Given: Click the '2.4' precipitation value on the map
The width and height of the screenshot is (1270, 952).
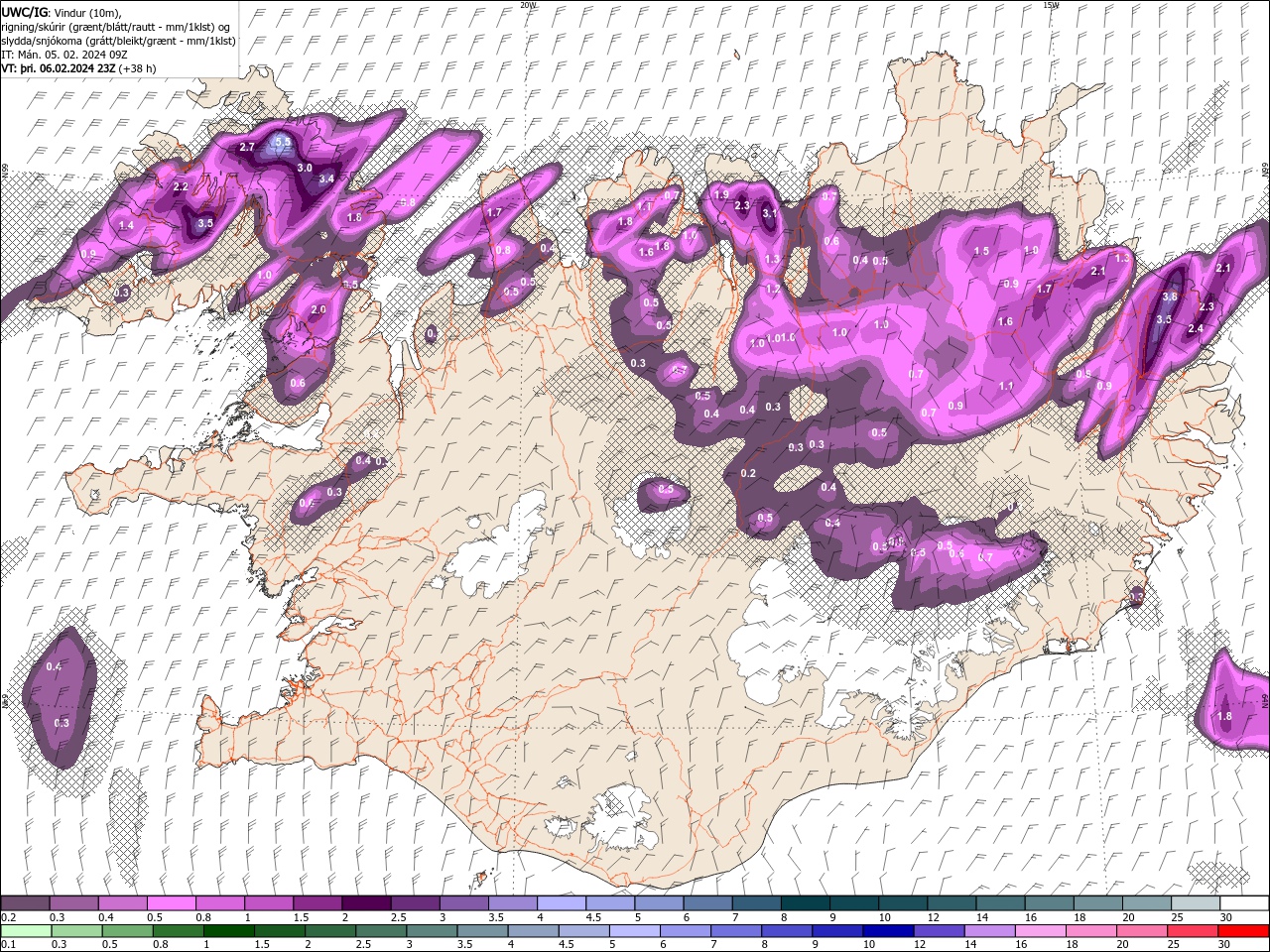Looking at the screenshot, I should click(1196, 329).
